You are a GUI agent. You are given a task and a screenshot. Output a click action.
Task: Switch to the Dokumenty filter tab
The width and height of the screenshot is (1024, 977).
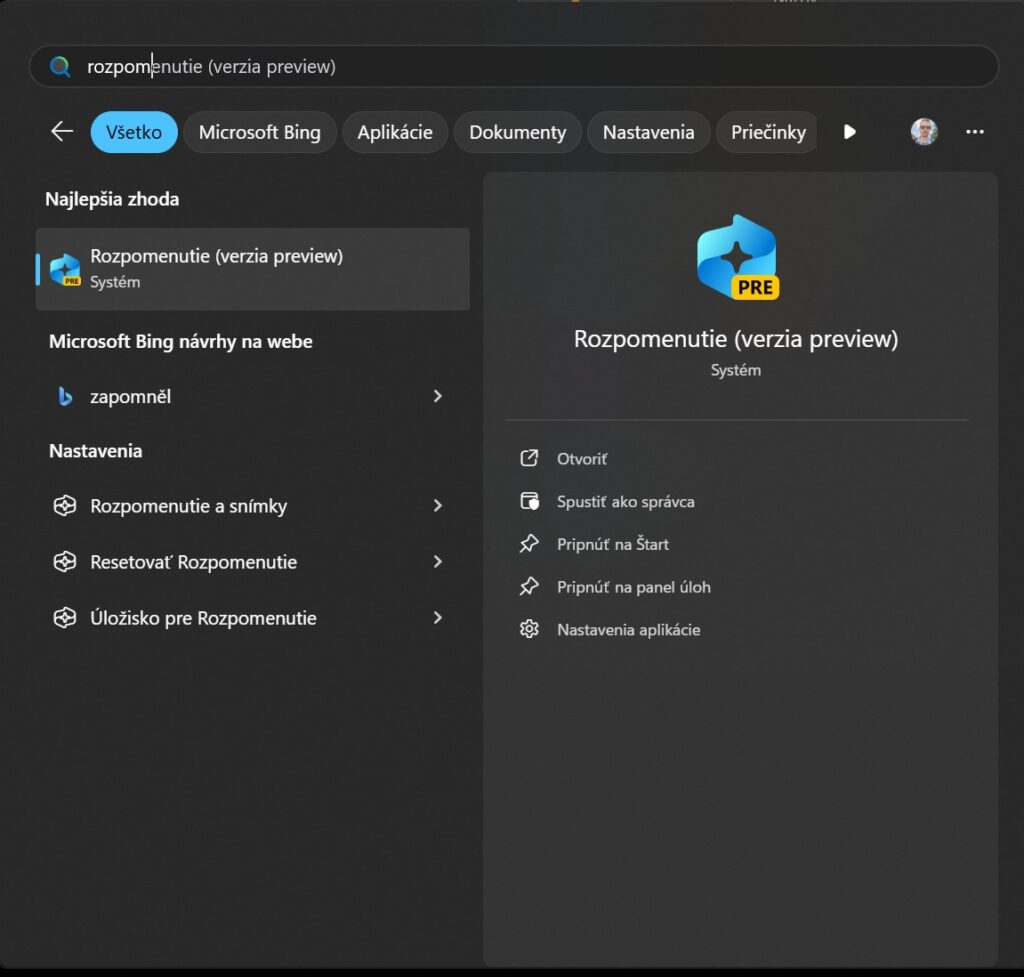[517, 131]
